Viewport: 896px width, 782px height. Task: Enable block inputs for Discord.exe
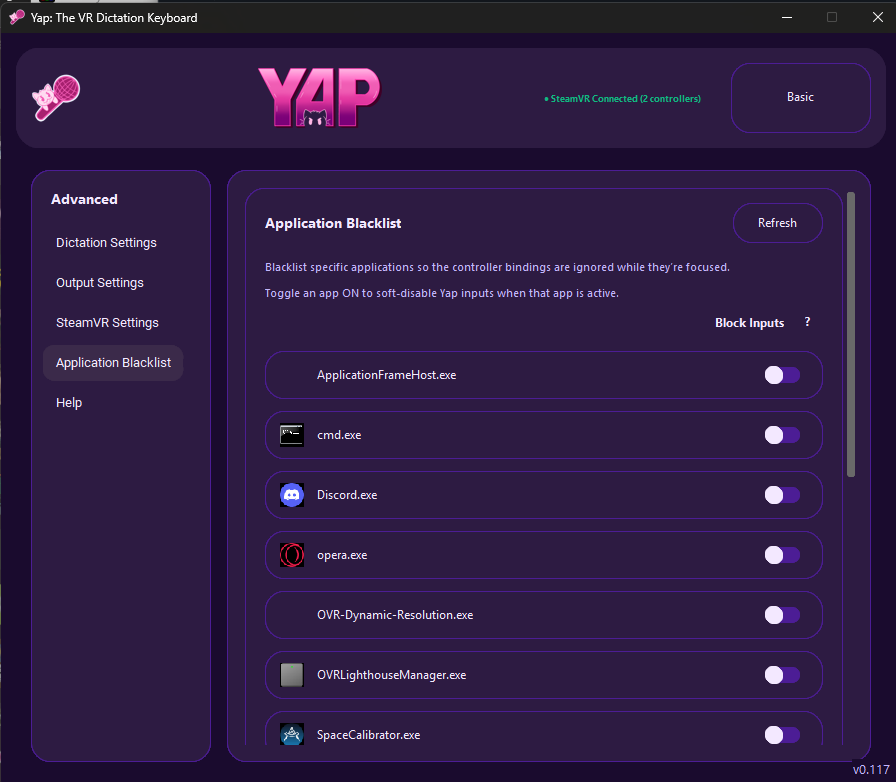pyautogui.click(x=782, y=495)
